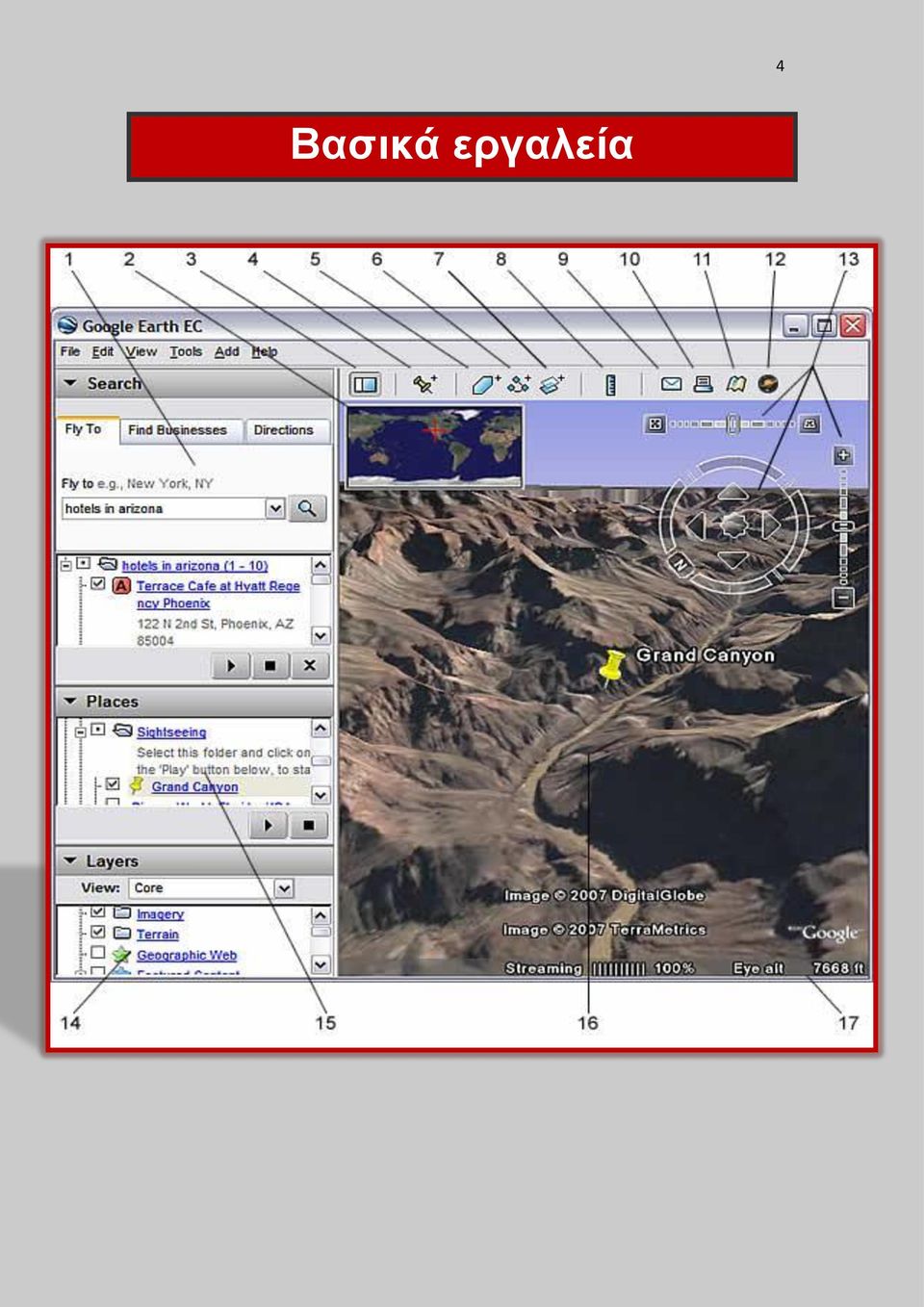Look left with navigation ring arrow
The image size is (924, 1307).
[697, 525]
